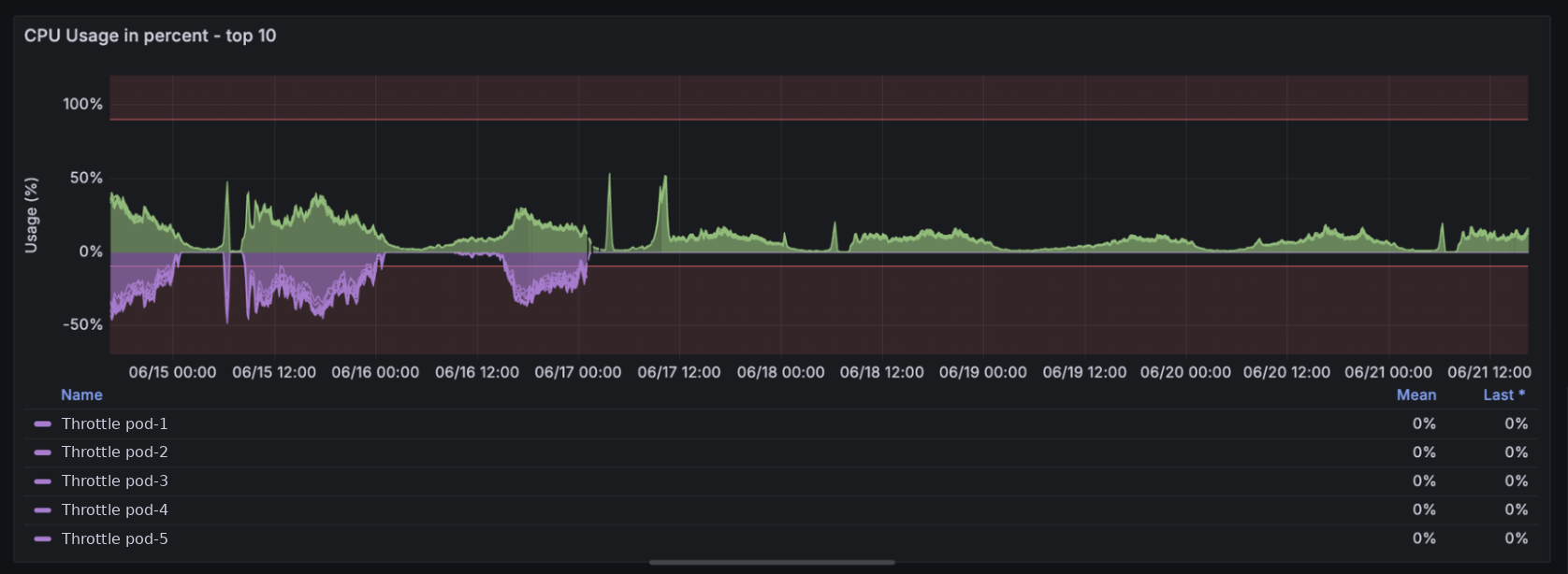Select the Throttle pod-1 legend series
The image size is (1568, 574).
click(x=114, y=424)
